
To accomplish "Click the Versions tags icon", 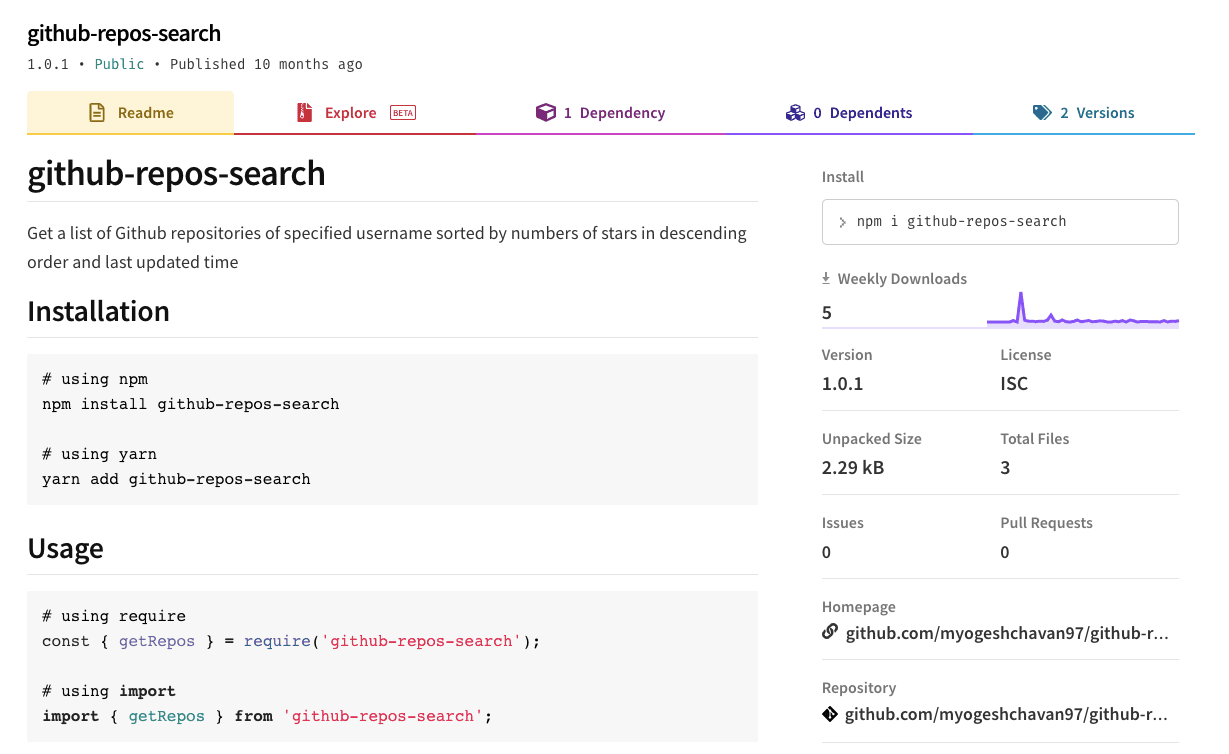I will (x=1040, y=112).
